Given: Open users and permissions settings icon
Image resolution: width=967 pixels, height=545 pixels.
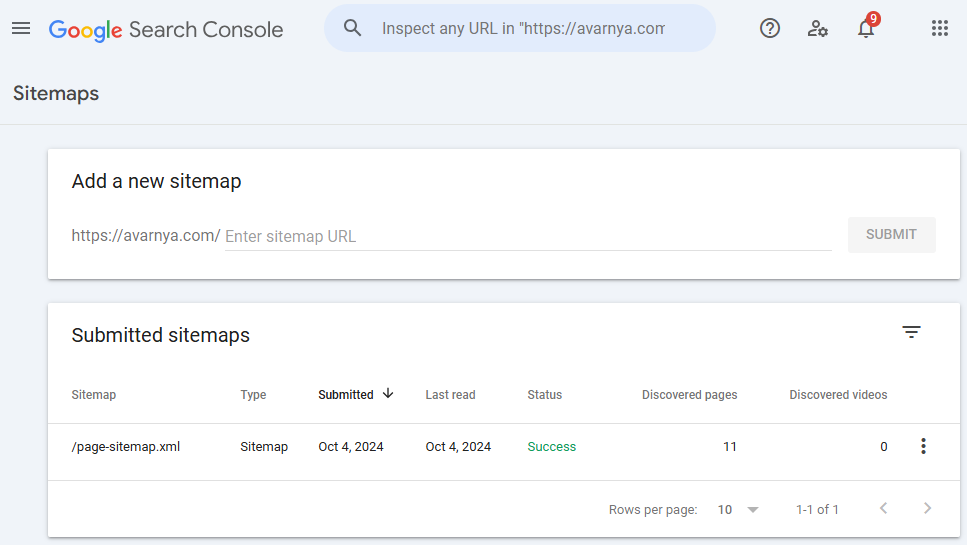Looking at the screenshot, I should [x=817, y=28].
